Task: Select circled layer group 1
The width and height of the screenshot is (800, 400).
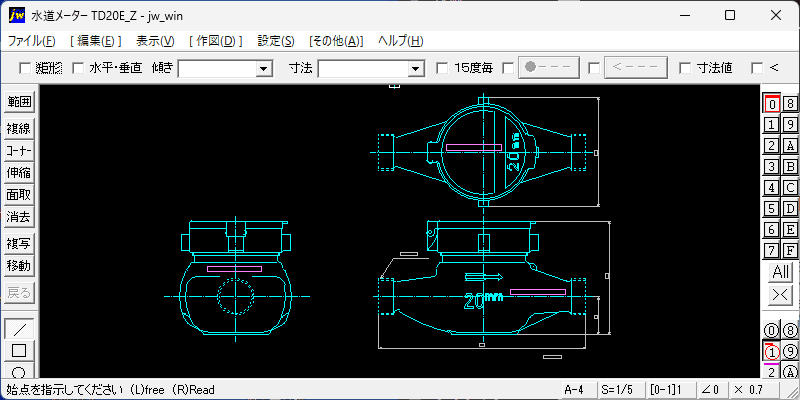Action: point(771,352)
